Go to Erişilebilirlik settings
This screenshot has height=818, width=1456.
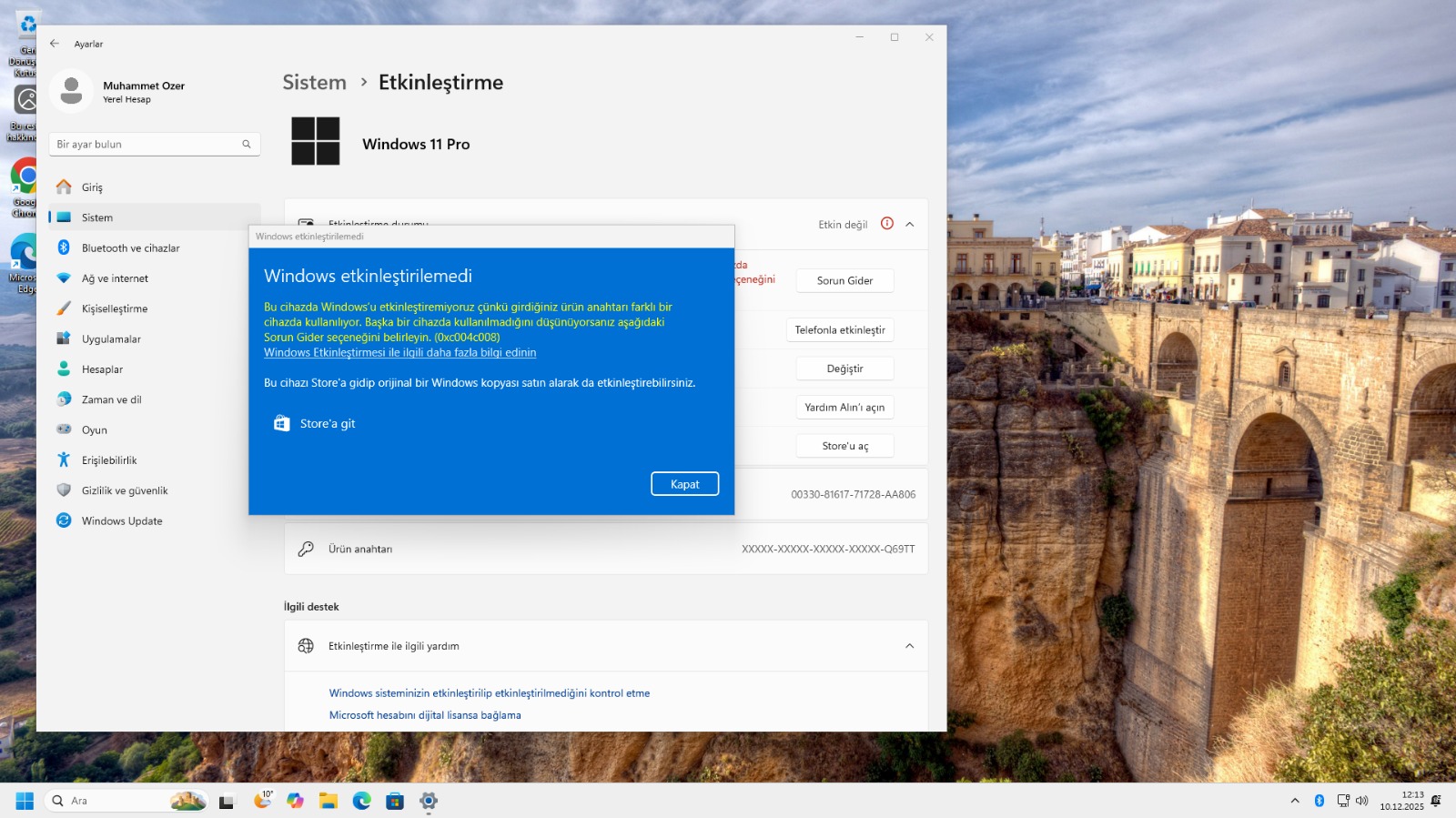[x=155, y=460]
